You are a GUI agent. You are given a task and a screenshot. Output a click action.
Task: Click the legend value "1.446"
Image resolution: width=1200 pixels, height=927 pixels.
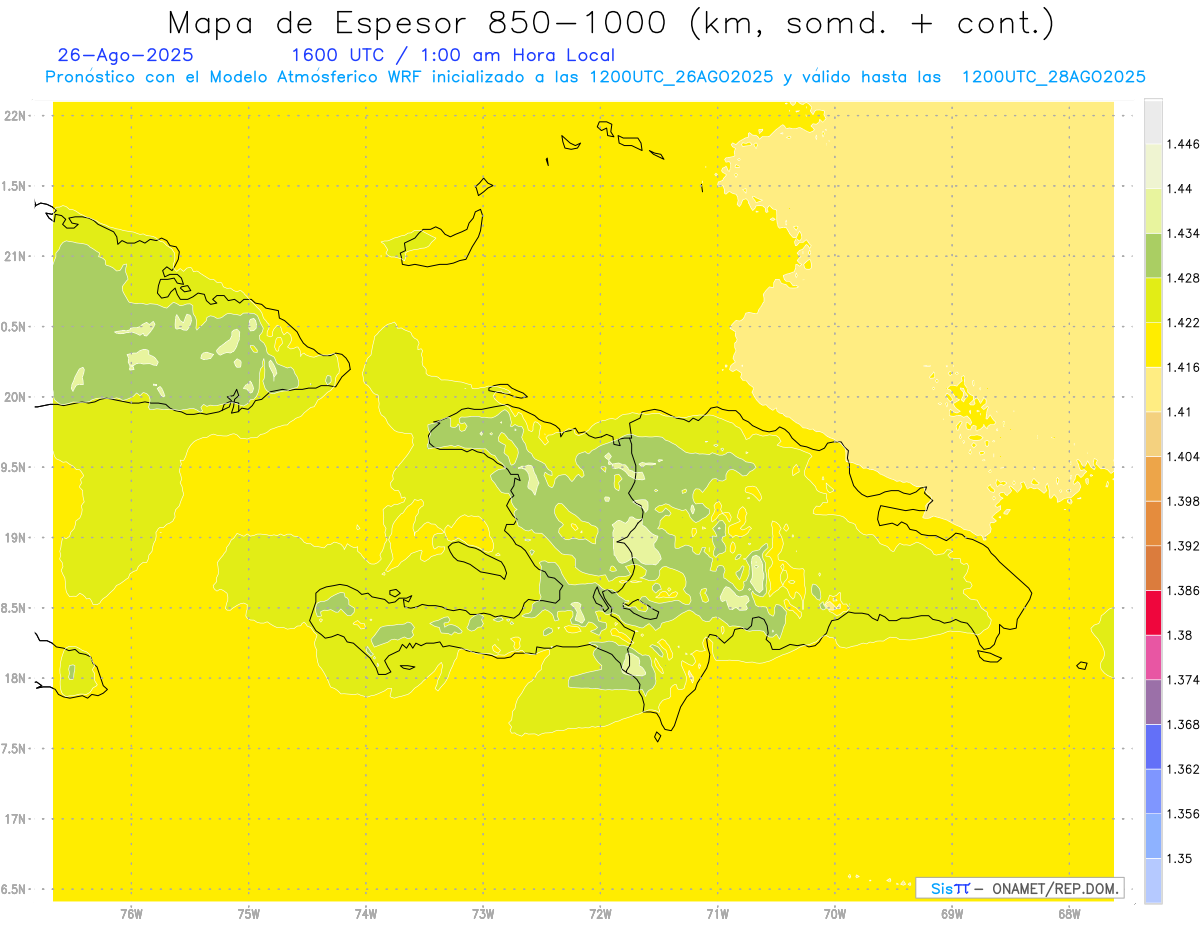pyautogui.click(x=1183, y=144)
